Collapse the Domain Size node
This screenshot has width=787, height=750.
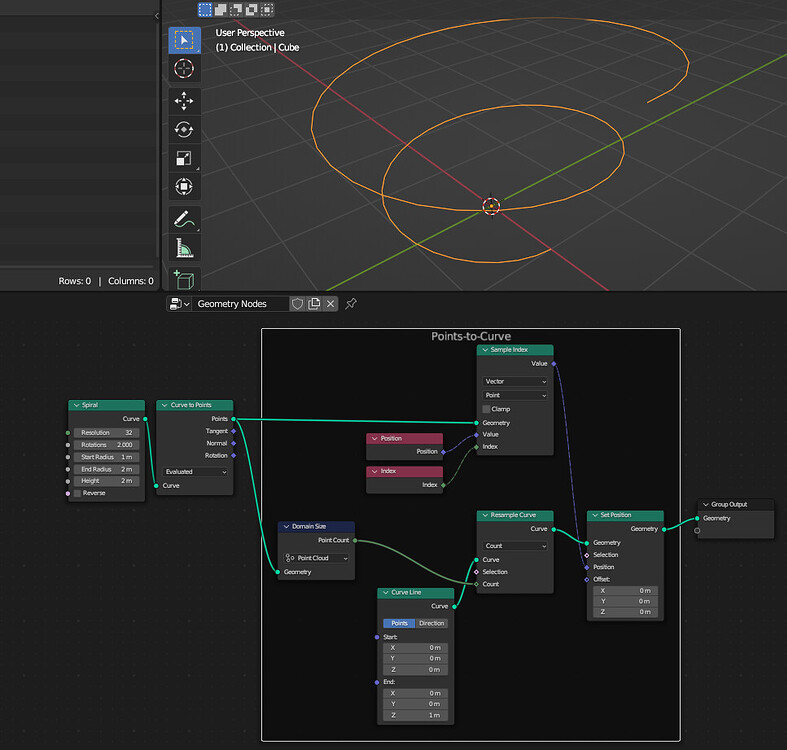point(286,527)
